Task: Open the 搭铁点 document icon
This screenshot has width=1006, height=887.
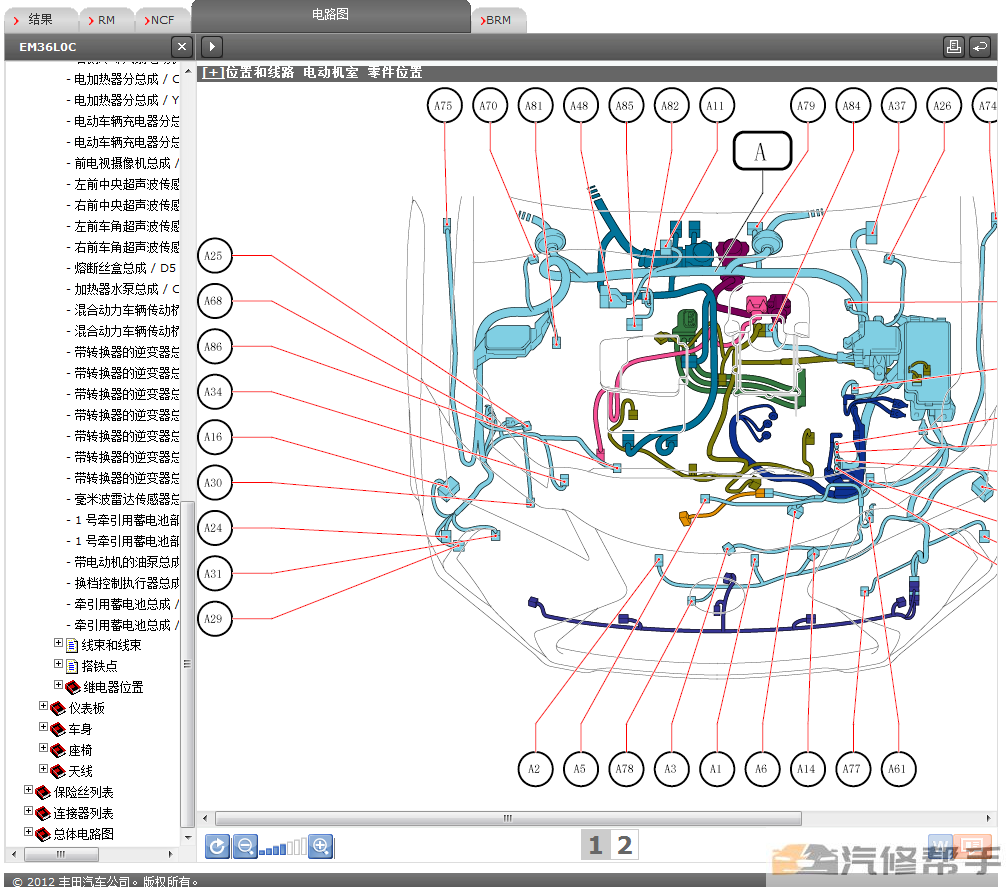Action: click(72, 666)
